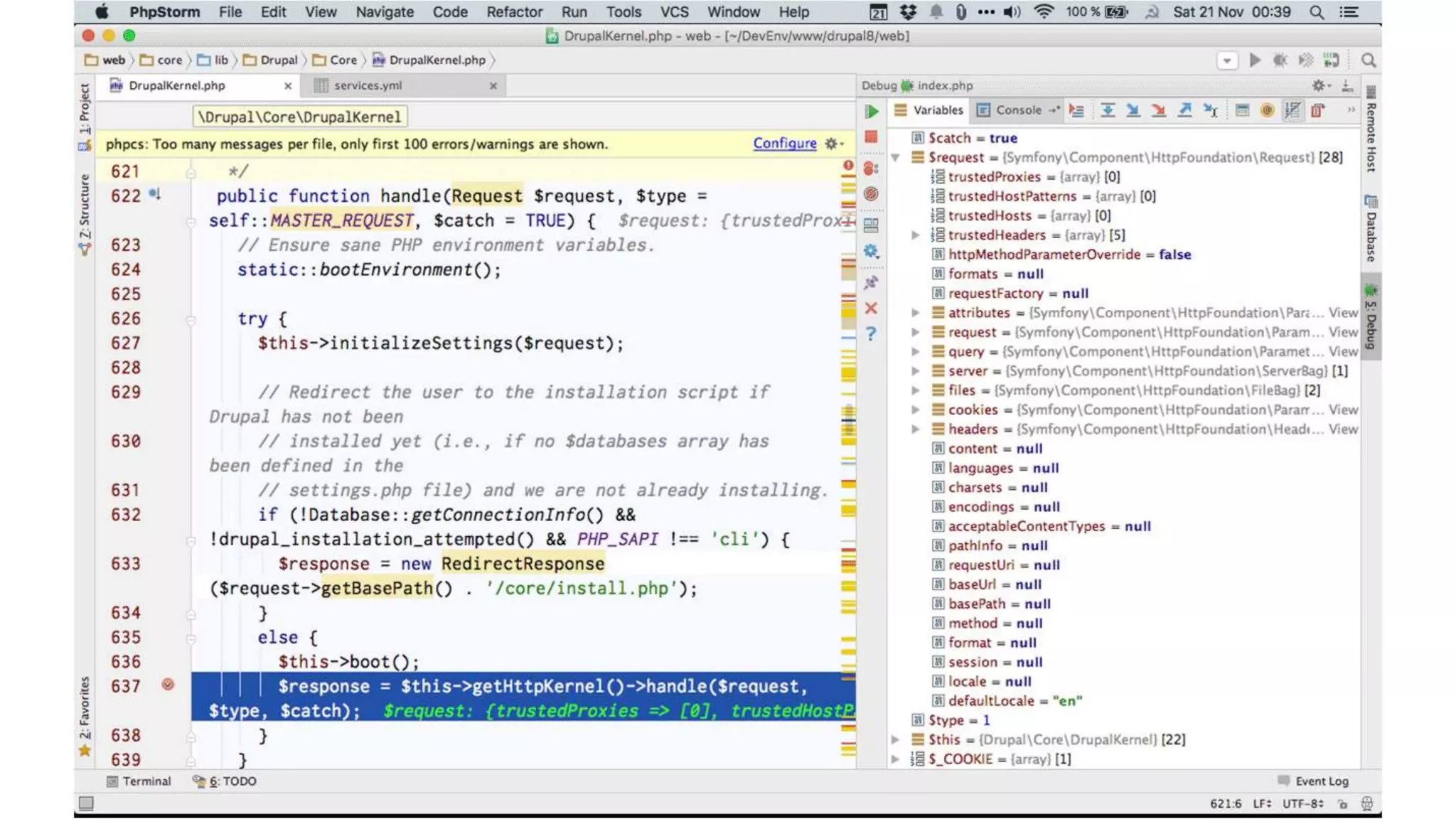This screenshot has width=1456, height=819.
Task: Click Step Over debugger icon
Action: 1107,110
